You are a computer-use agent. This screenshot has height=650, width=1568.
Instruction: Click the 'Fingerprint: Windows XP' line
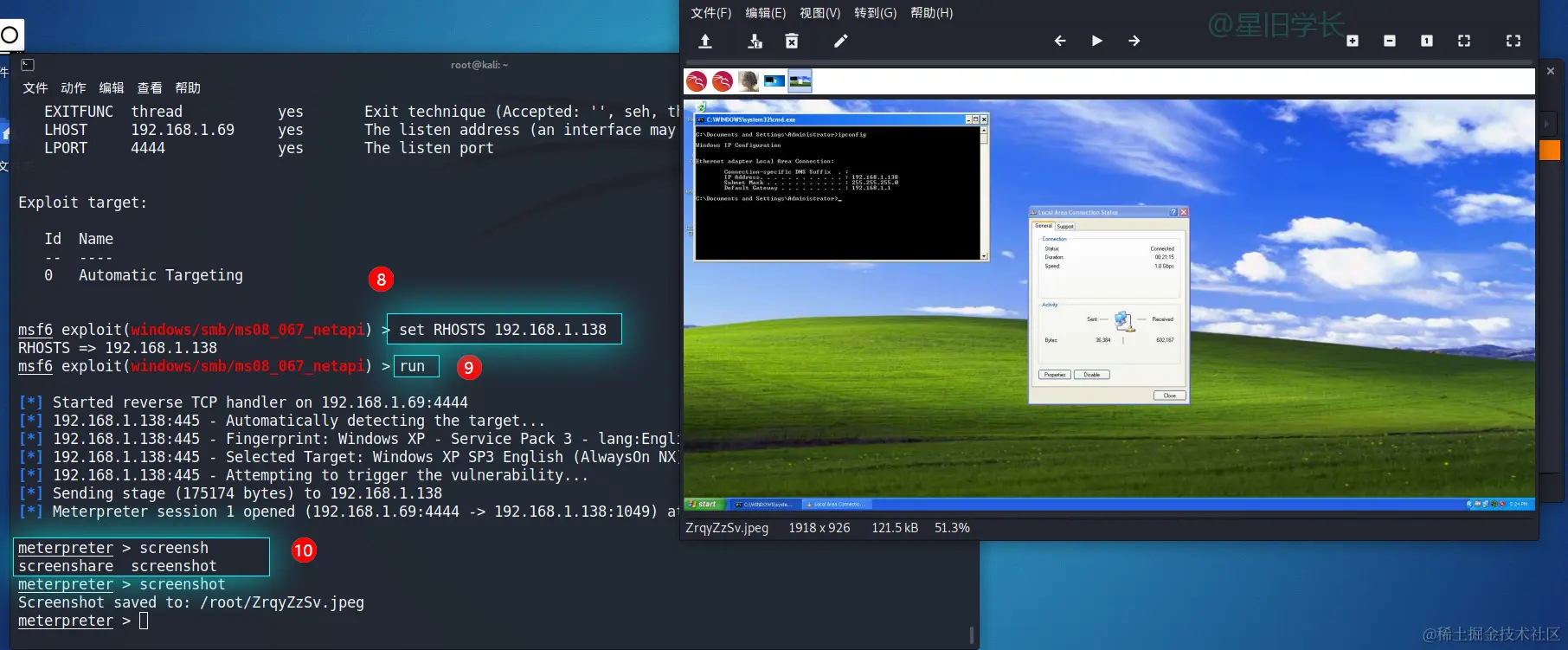point(349,439)
